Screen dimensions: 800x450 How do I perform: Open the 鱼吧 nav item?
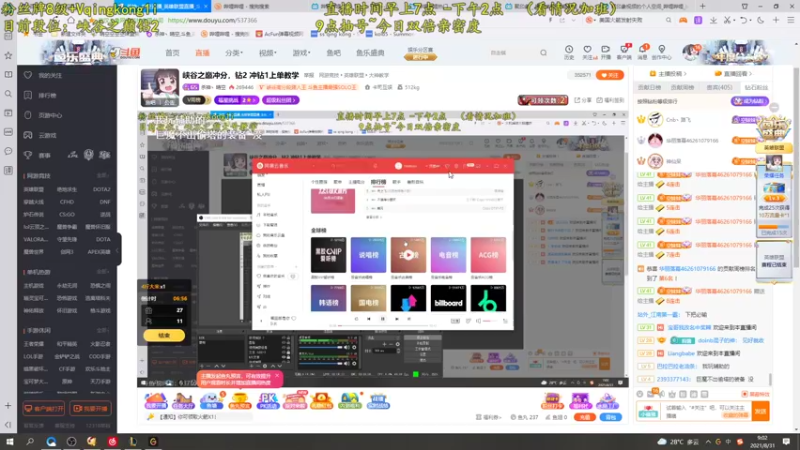point(333,53)
